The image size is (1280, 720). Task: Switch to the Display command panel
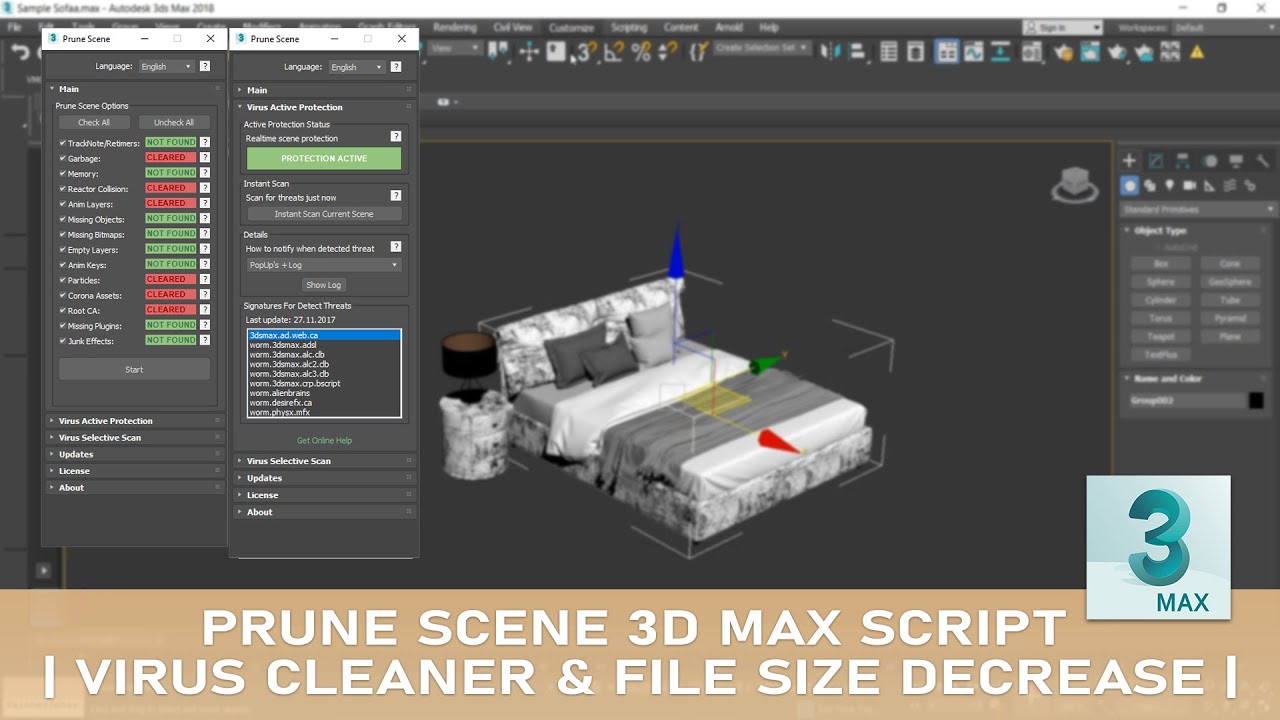(x=1237, y=160)
